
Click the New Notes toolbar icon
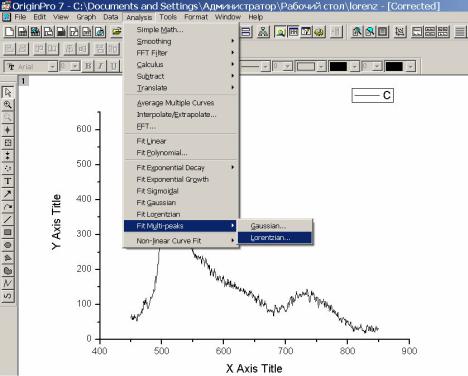(x=100, y=32)
